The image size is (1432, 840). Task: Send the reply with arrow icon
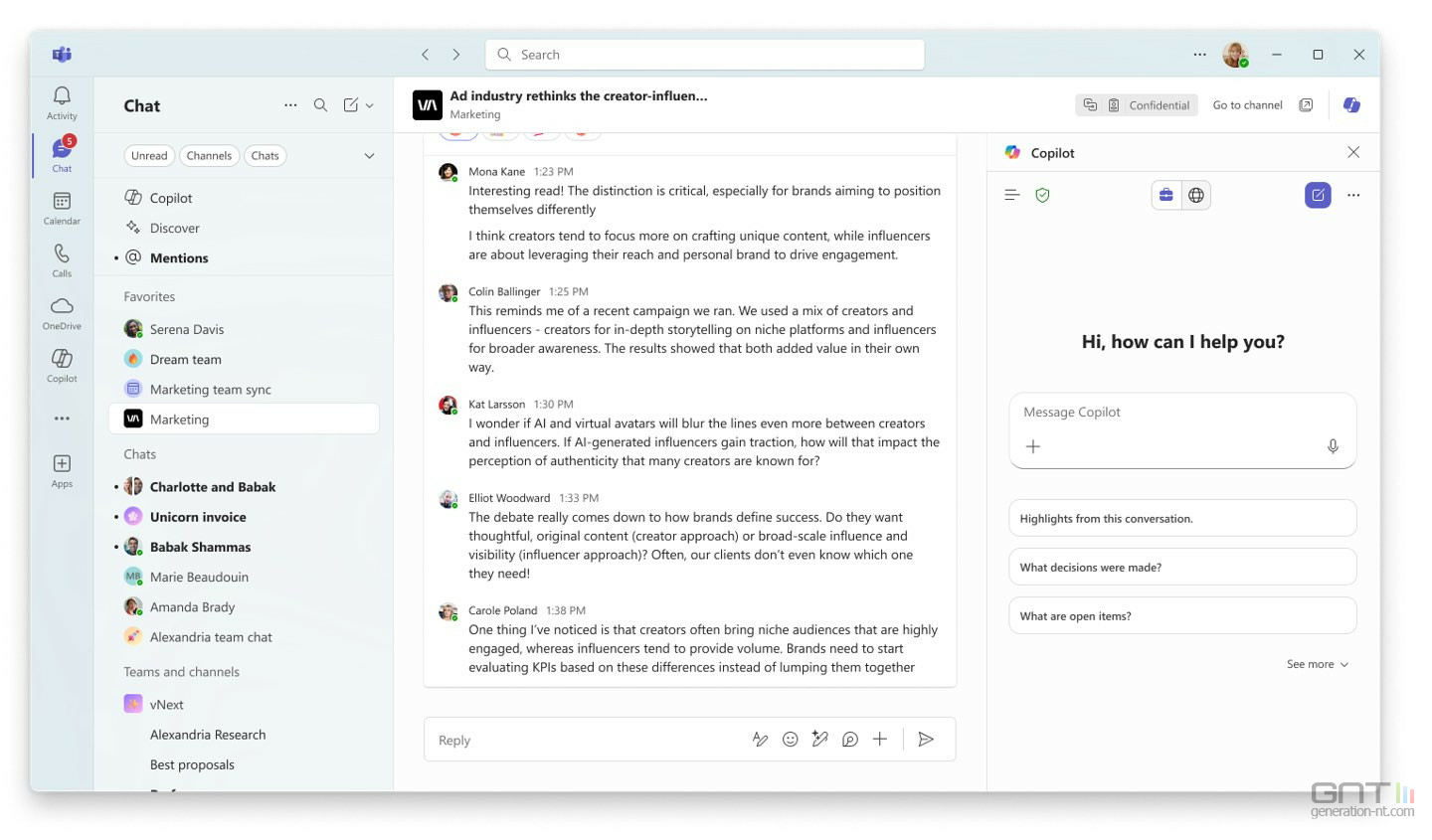tap(926, 740)
